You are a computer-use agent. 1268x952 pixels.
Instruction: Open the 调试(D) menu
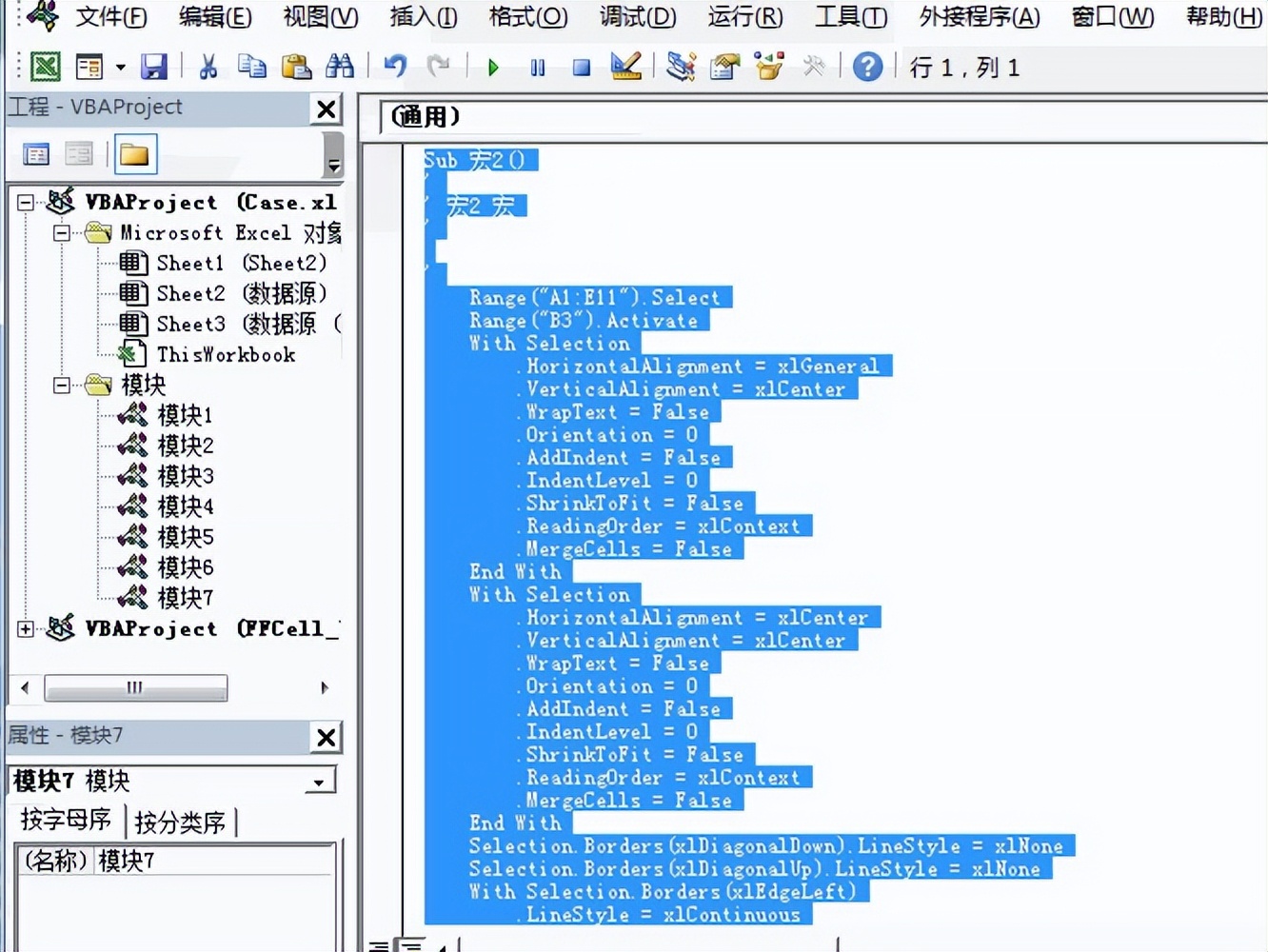[x=637, y=17]
